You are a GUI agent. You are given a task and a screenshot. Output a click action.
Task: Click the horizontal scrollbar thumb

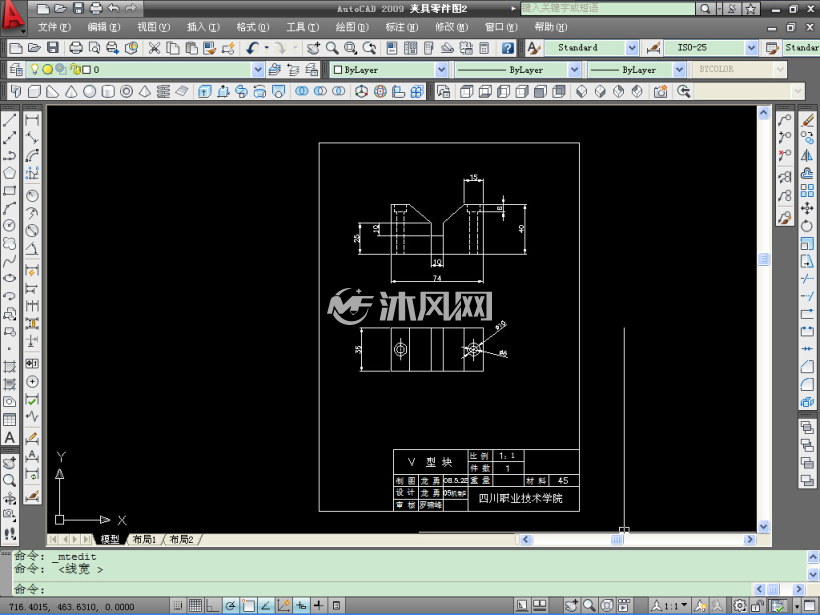pyautogui.click(x=617, y=539)
